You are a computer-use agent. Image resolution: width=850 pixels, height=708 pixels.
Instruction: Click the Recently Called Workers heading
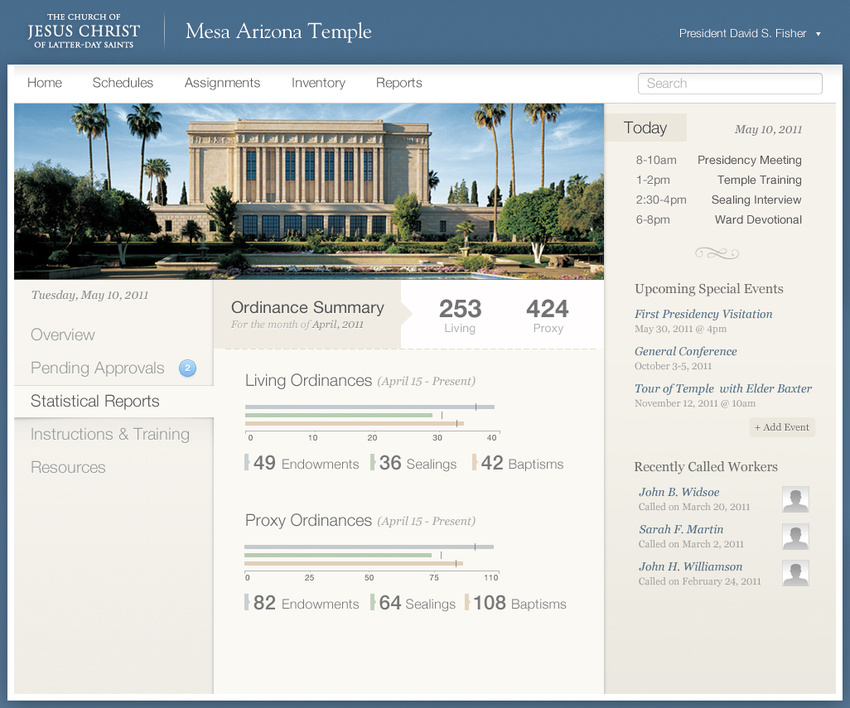[x=706, y=467]
